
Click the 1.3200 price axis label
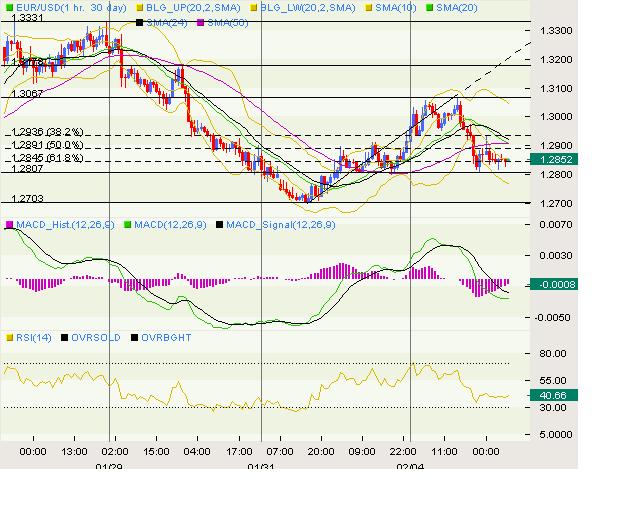(x=556, y=60)
